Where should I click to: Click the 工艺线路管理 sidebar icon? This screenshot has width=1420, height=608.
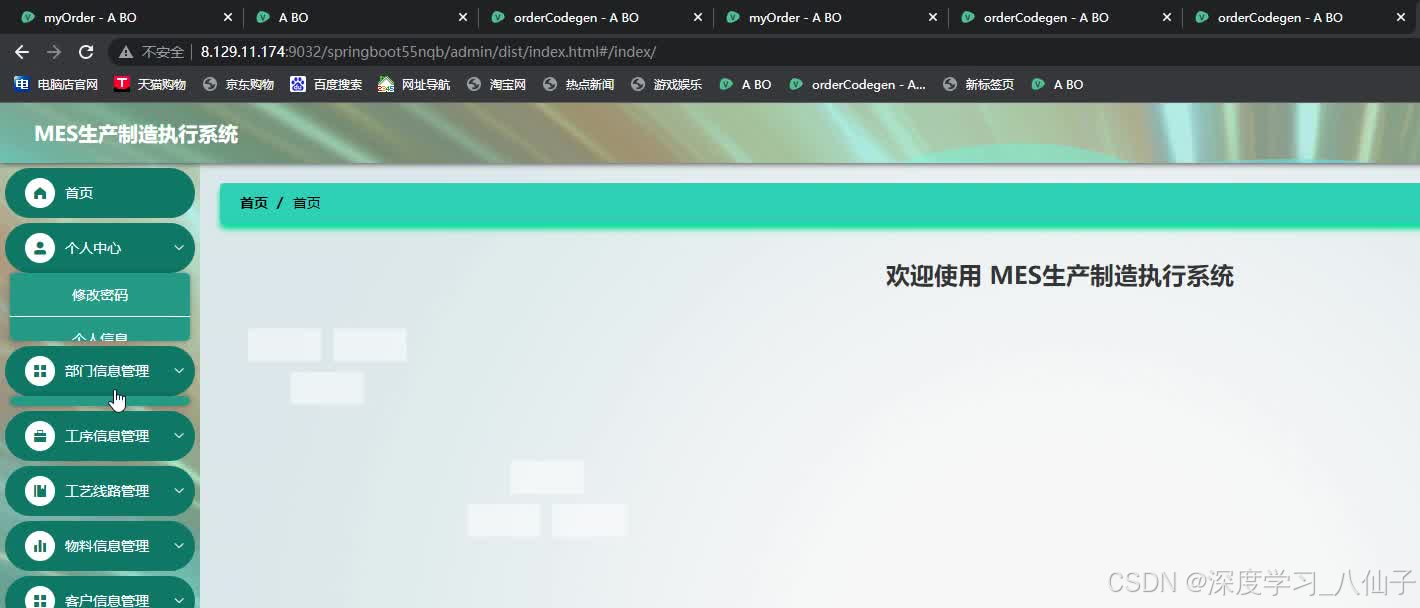(40, 490)
